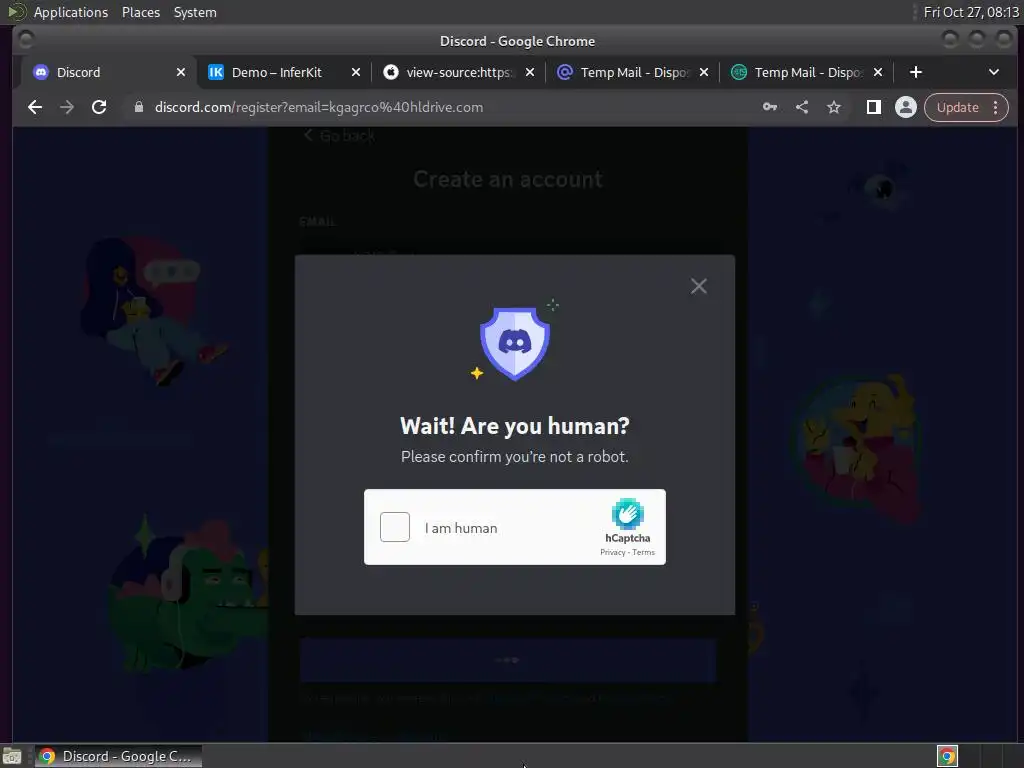Toggle the Chrome side panel

click(x=874, y=107)
